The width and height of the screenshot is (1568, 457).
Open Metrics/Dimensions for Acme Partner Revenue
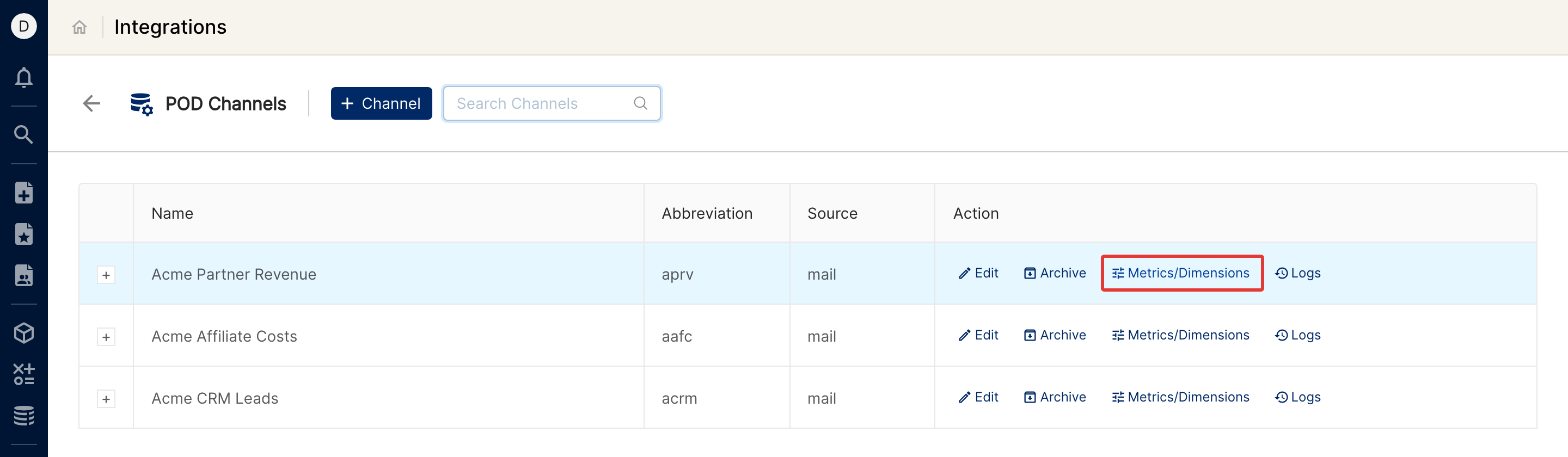[x=1181, y=273]
